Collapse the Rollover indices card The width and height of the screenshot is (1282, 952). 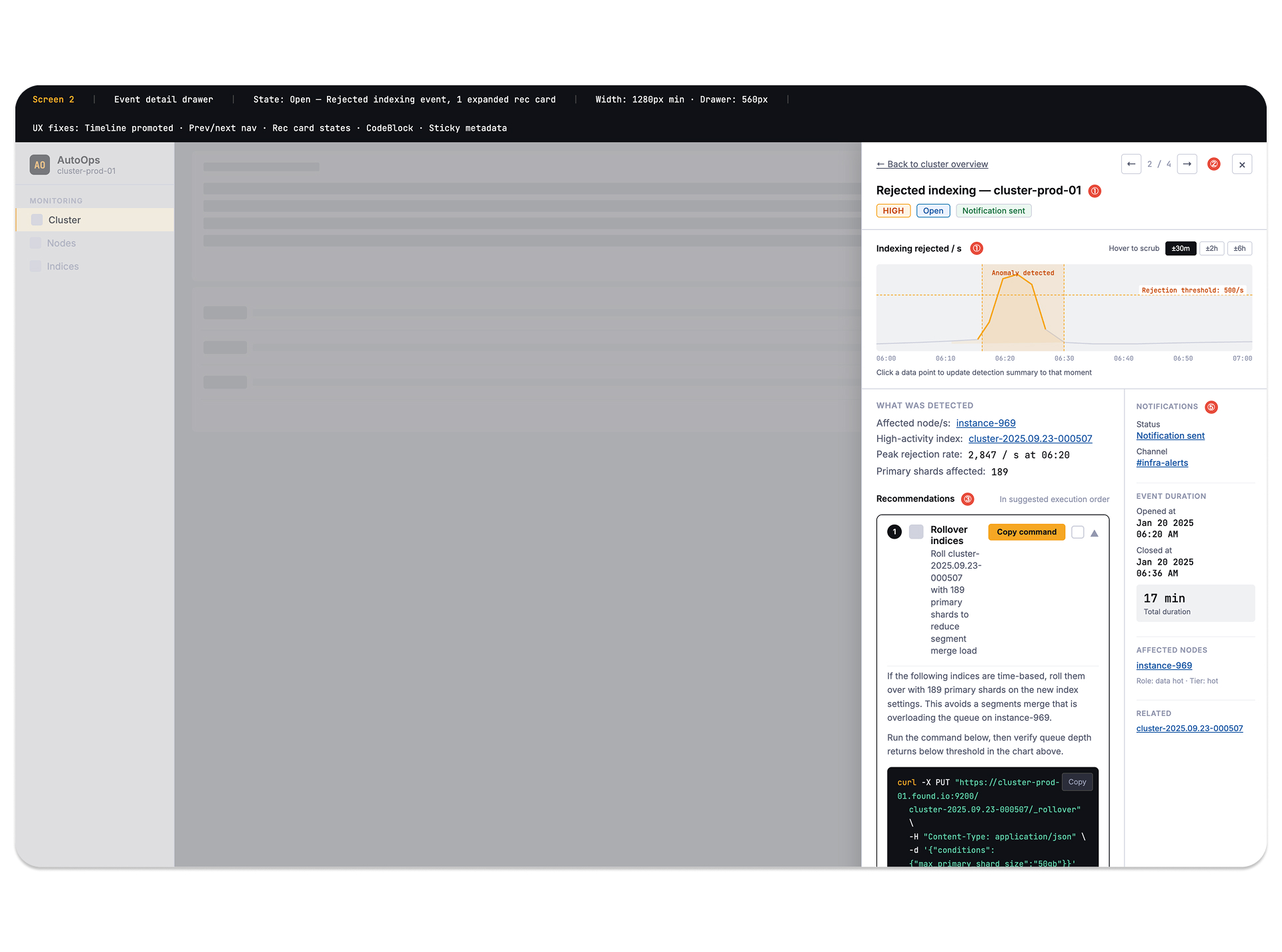coord(1094,533)
